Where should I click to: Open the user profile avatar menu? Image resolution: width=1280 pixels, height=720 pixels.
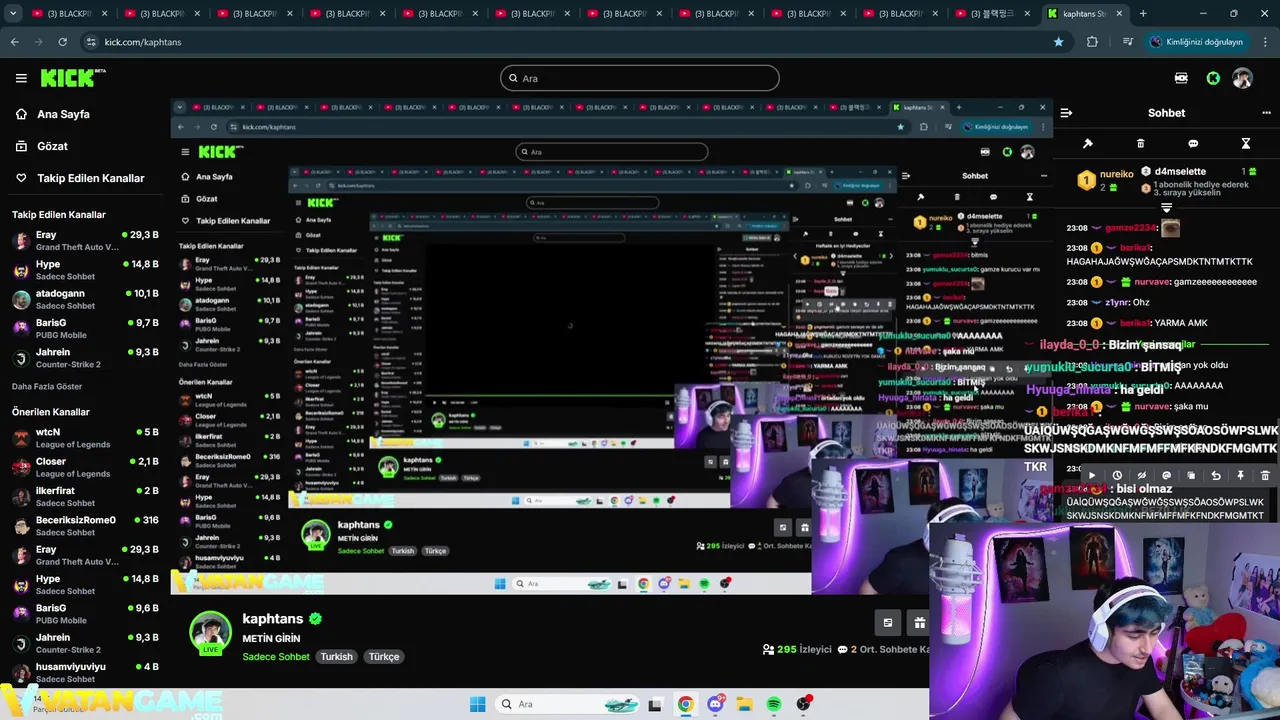[x=1242, y=78]
